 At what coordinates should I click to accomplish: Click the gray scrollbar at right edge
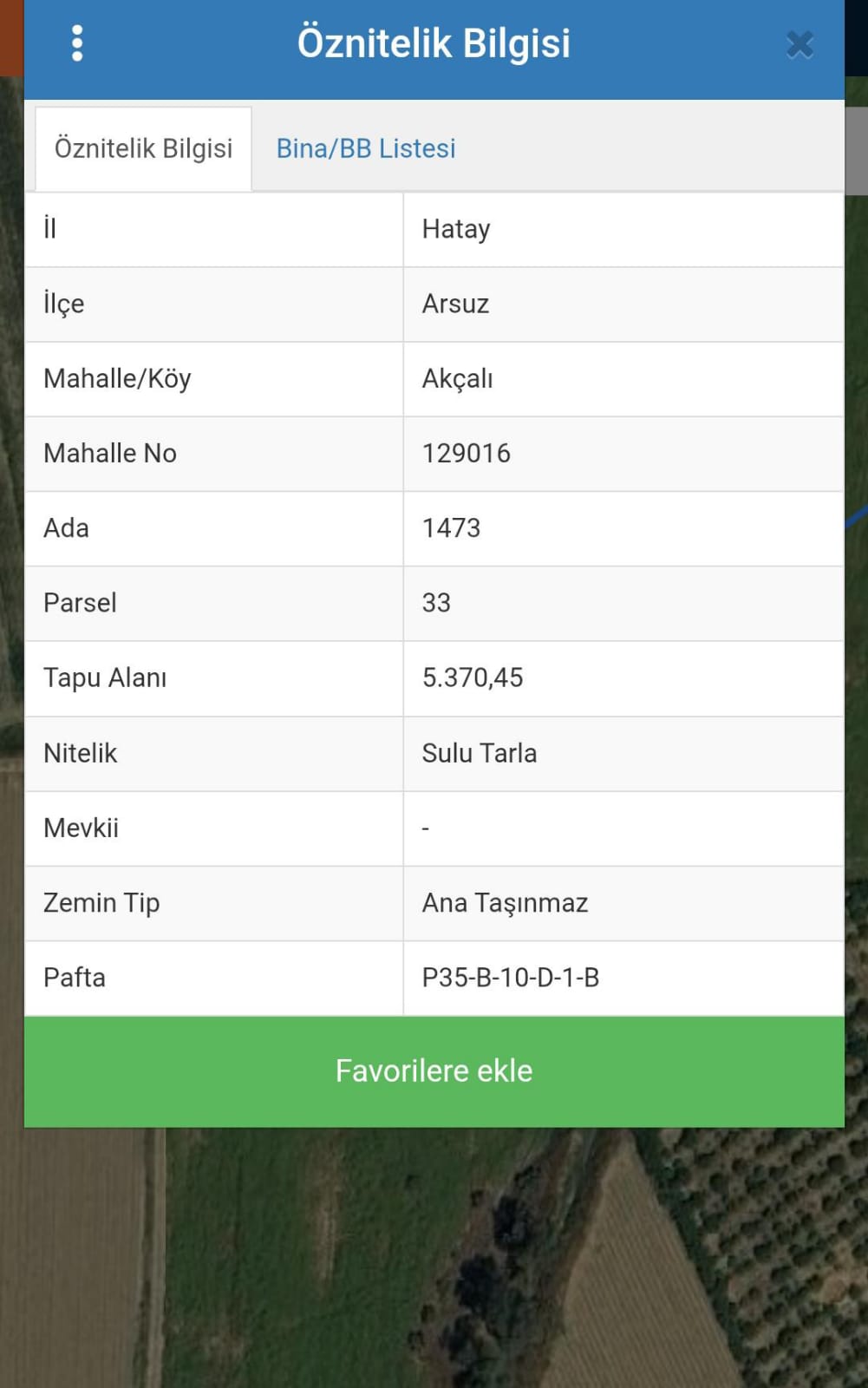[x=857, y=150]
